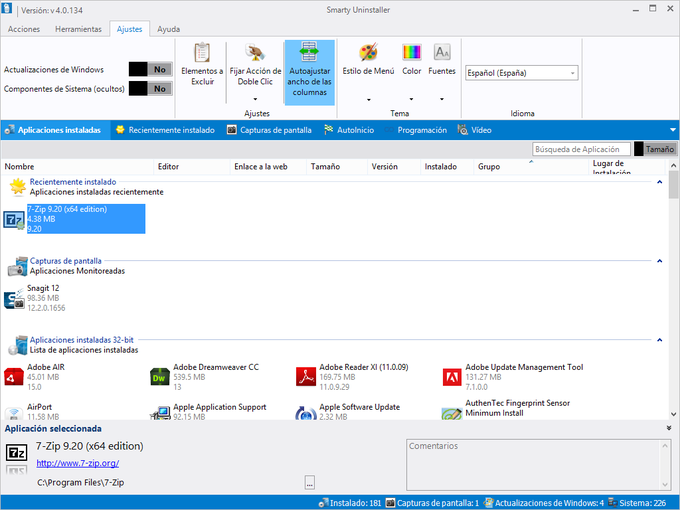Sort by Instalado column header

point(447,167)
